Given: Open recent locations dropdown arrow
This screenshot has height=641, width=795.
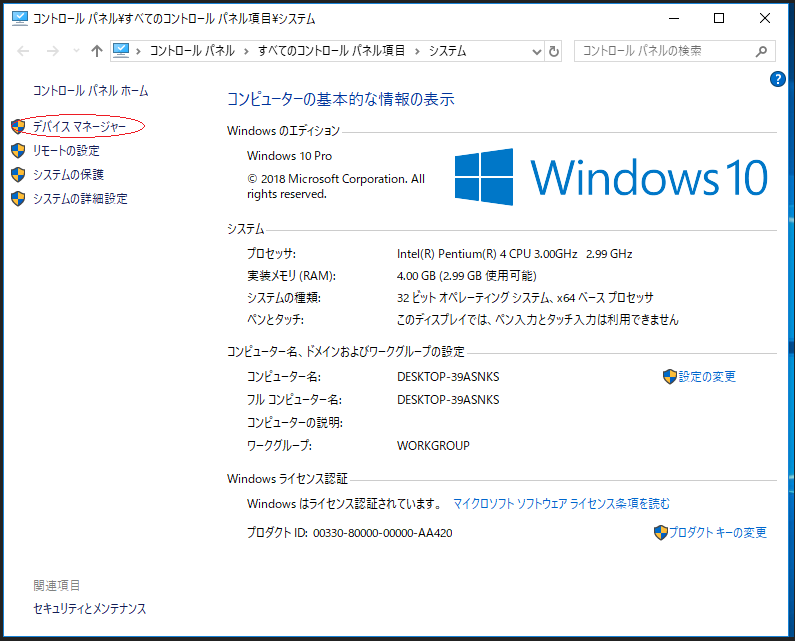Looking at the screenshot, I should coord(77,51).
